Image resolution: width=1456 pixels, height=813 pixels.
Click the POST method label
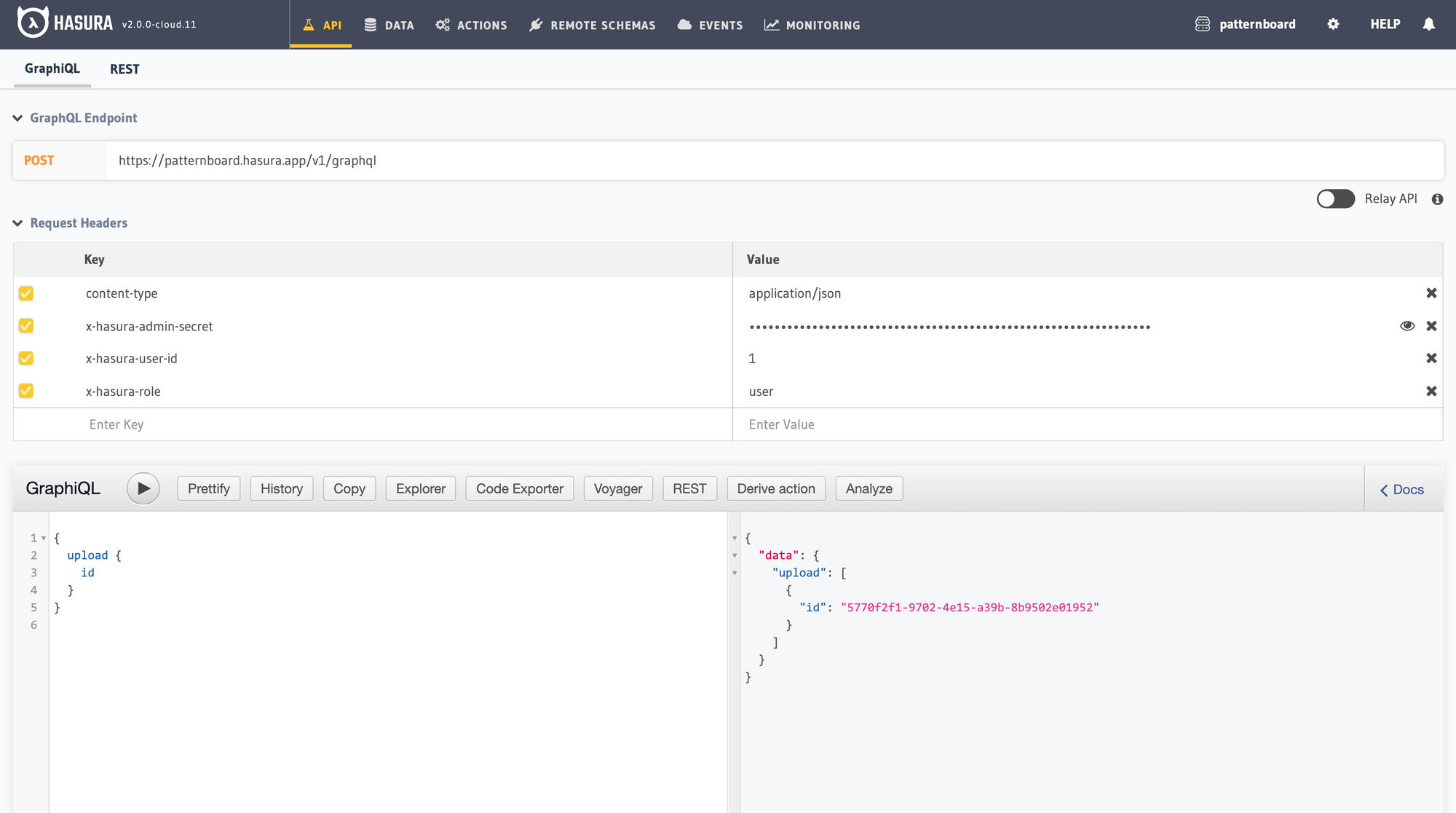(x=39, y=160)
